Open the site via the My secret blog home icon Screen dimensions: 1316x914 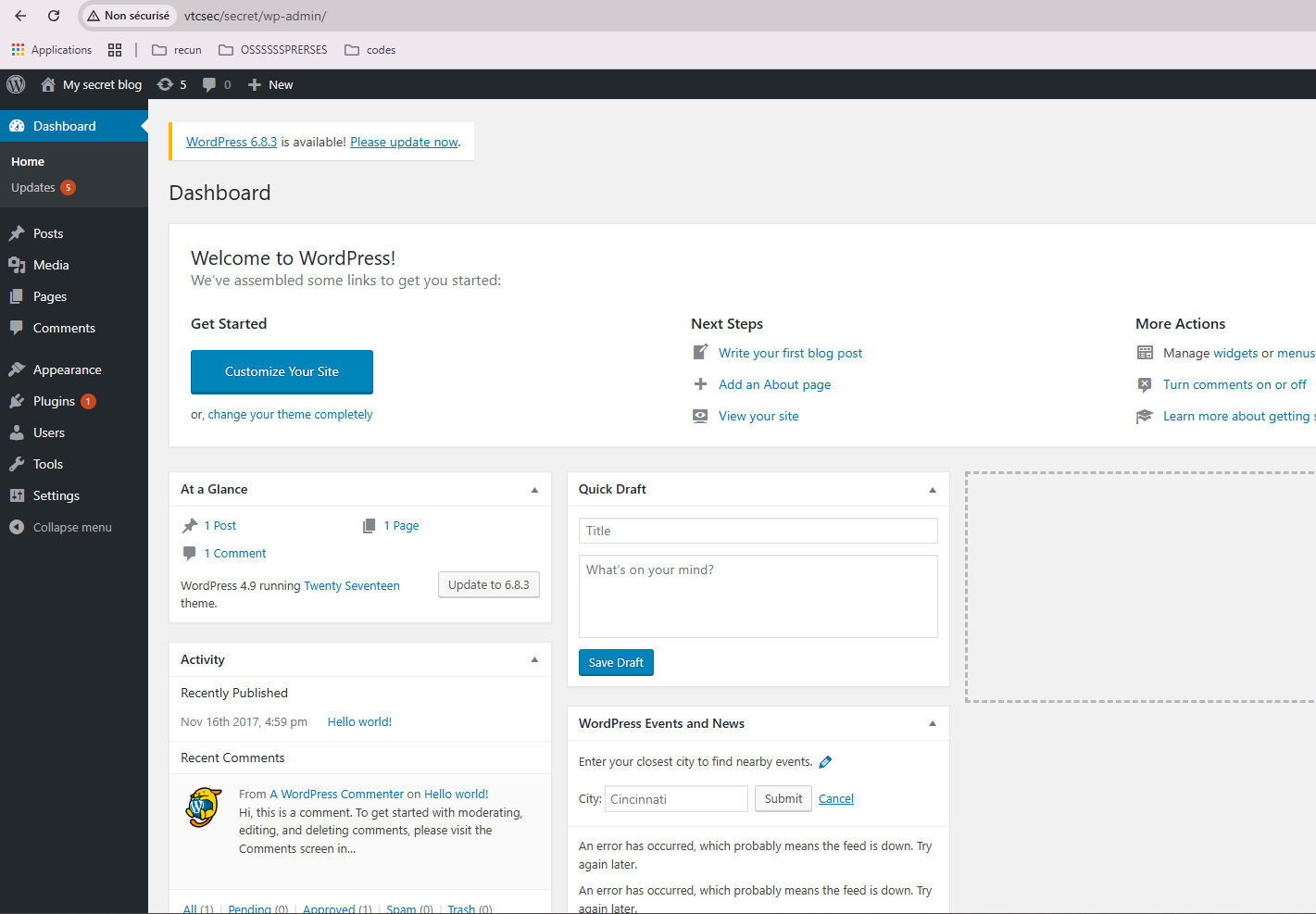tap(47, 84)
